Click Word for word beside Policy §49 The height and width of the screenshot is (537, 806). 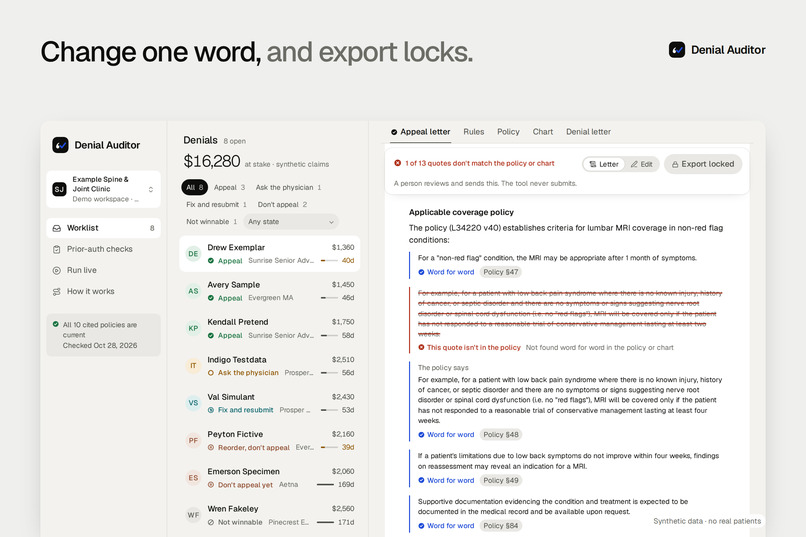click(446, 480)
